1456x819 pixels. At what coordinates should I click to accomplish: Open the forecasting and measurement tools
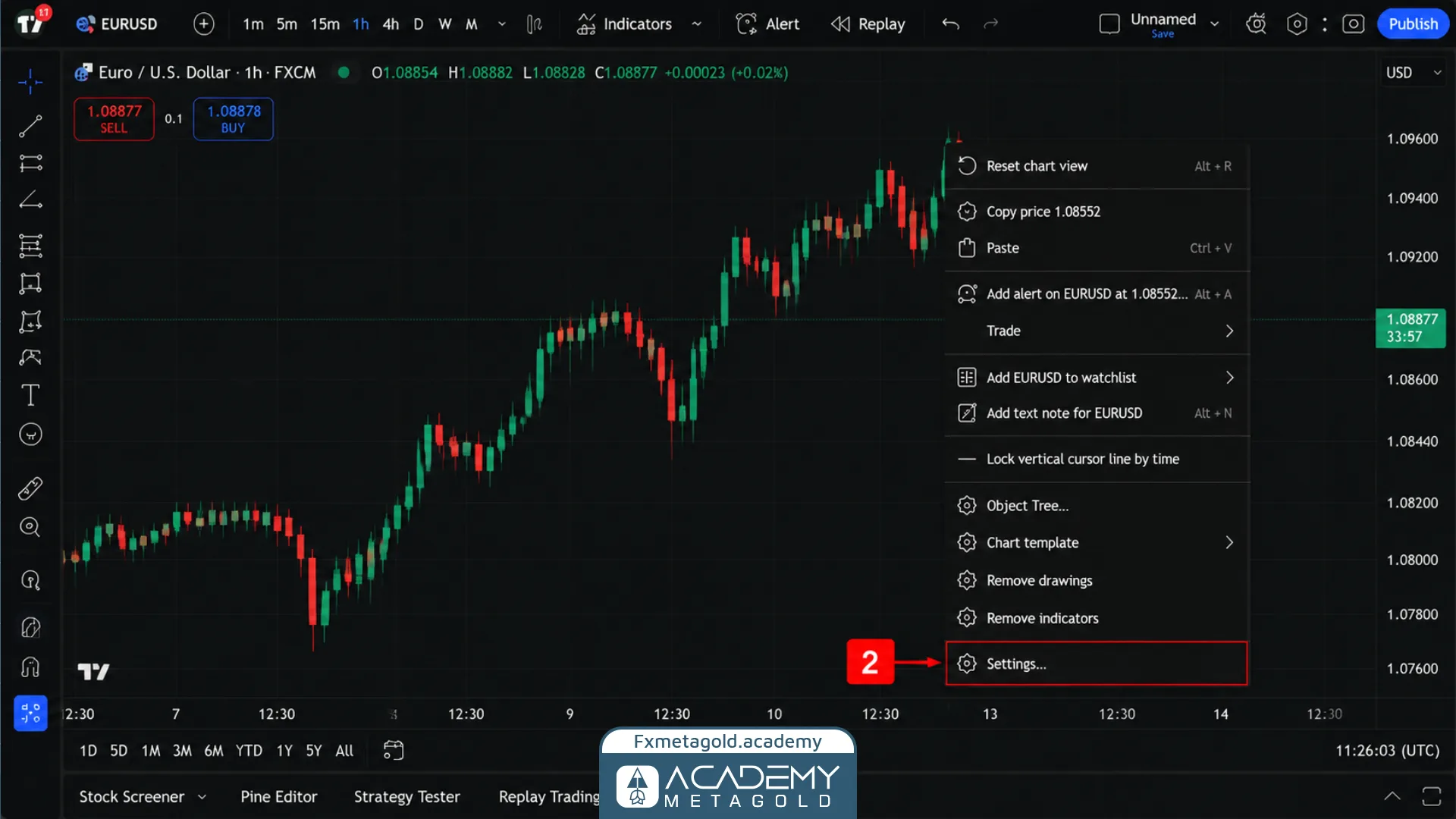pos(30,322)
